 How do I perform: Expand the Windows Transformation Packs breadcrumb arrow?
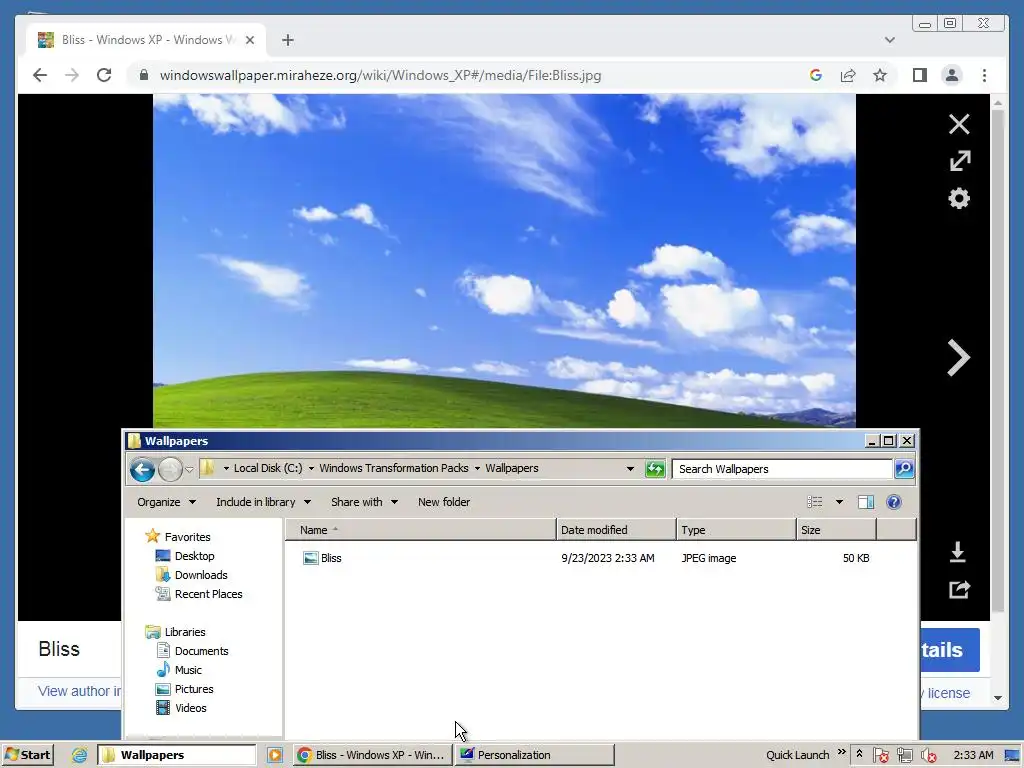tap(477, 468)
